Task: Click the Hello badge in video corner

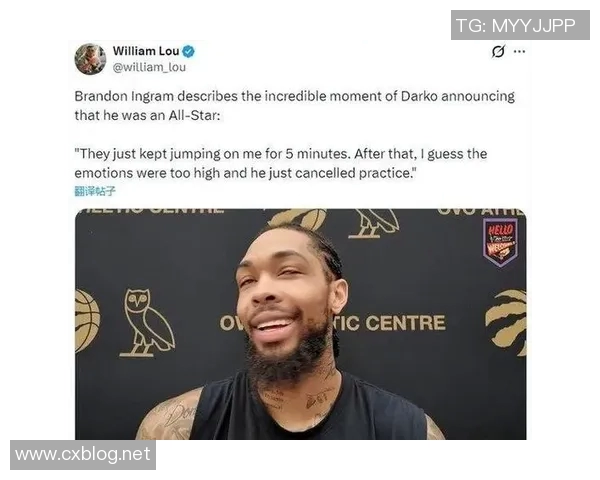Action: (x=500, y=242)
